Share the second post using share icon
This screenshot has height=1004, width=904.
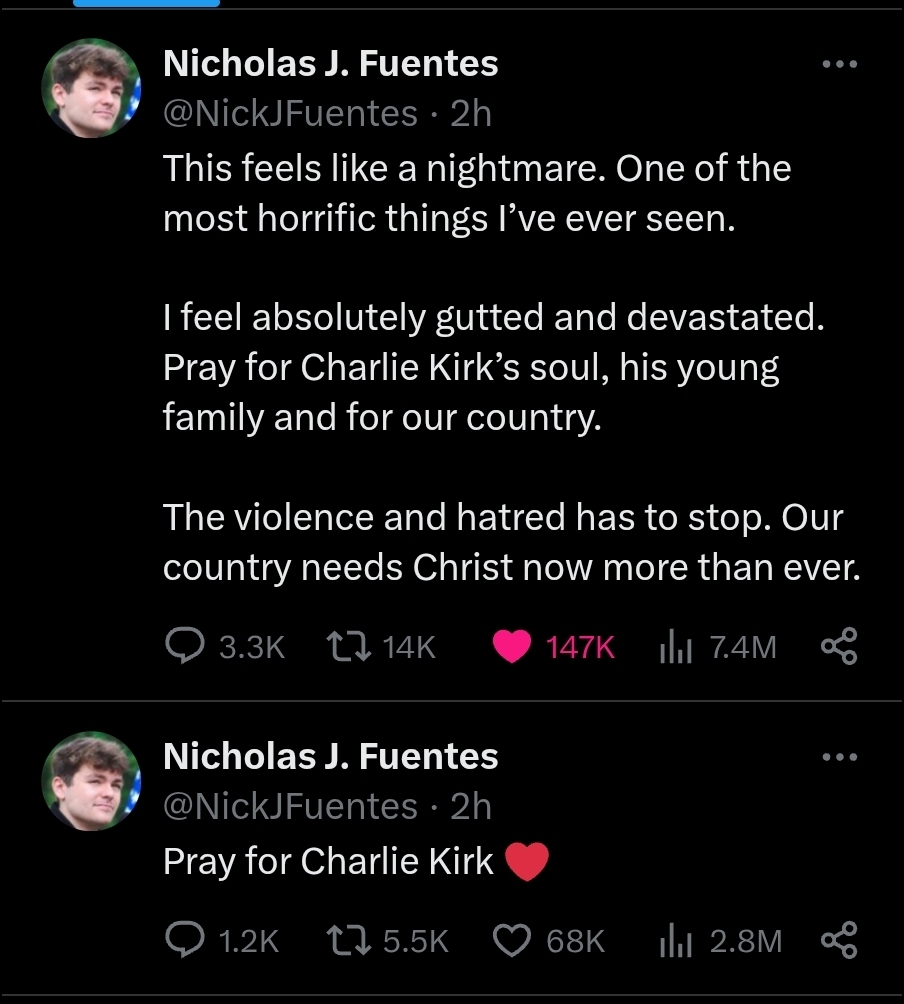tap(839, 940)
